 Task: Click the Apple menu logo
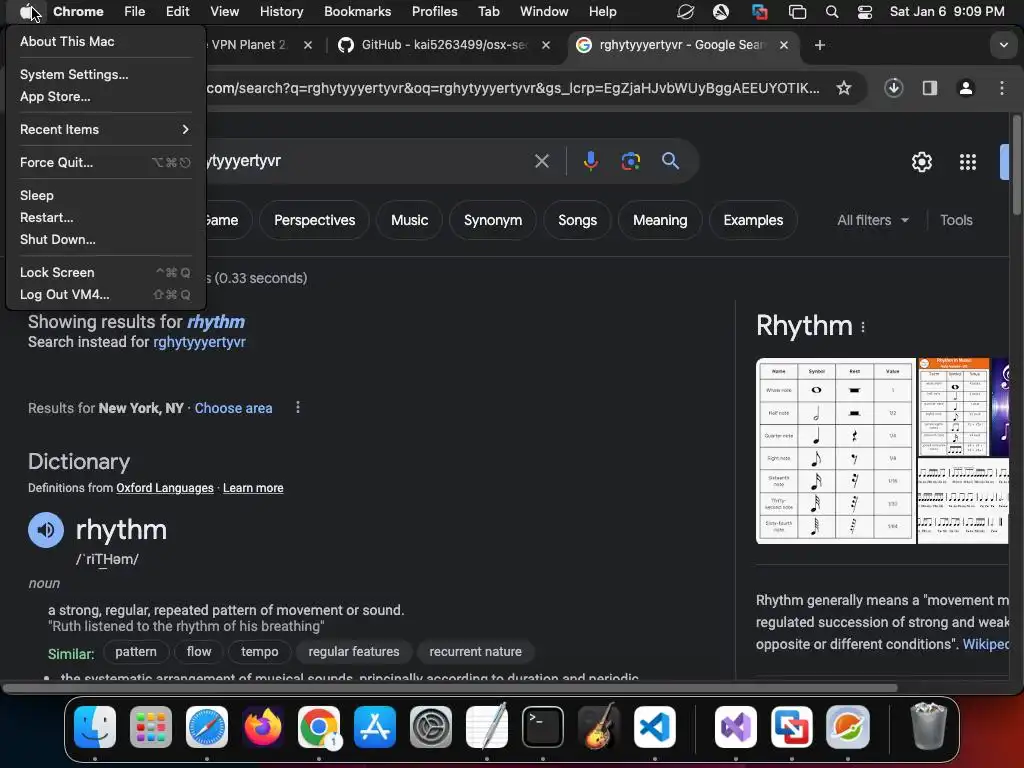click(26, 11)
